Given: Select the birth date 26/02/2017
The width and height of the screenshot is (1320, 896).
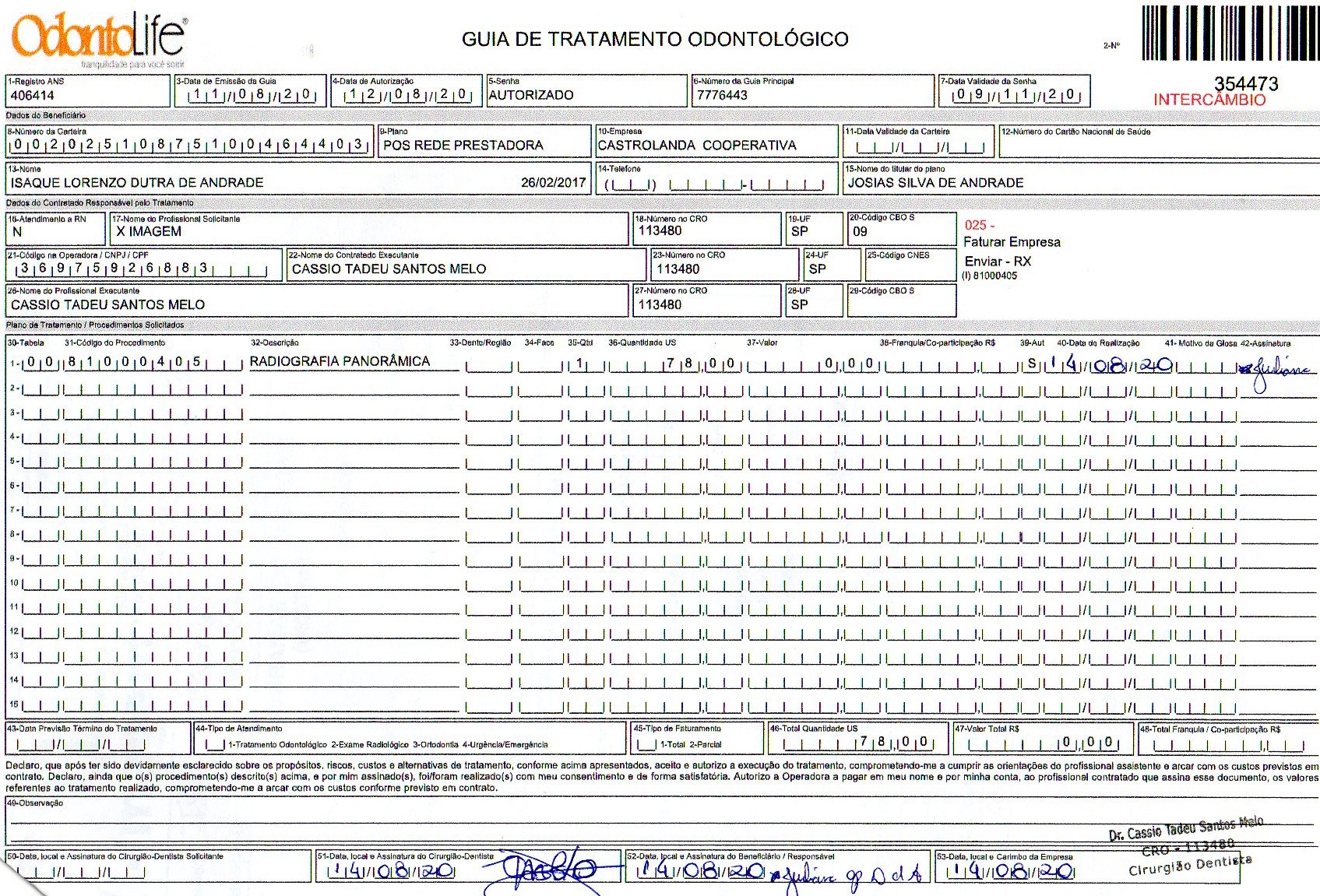Looking at the screenshot, I should (553, 183).
